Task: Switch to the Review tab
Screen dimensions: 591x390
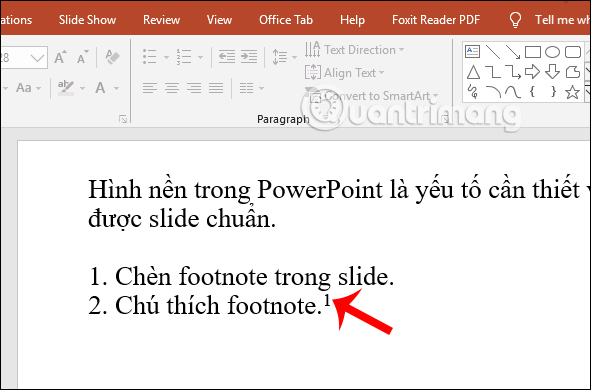Action: coord(161,20)
